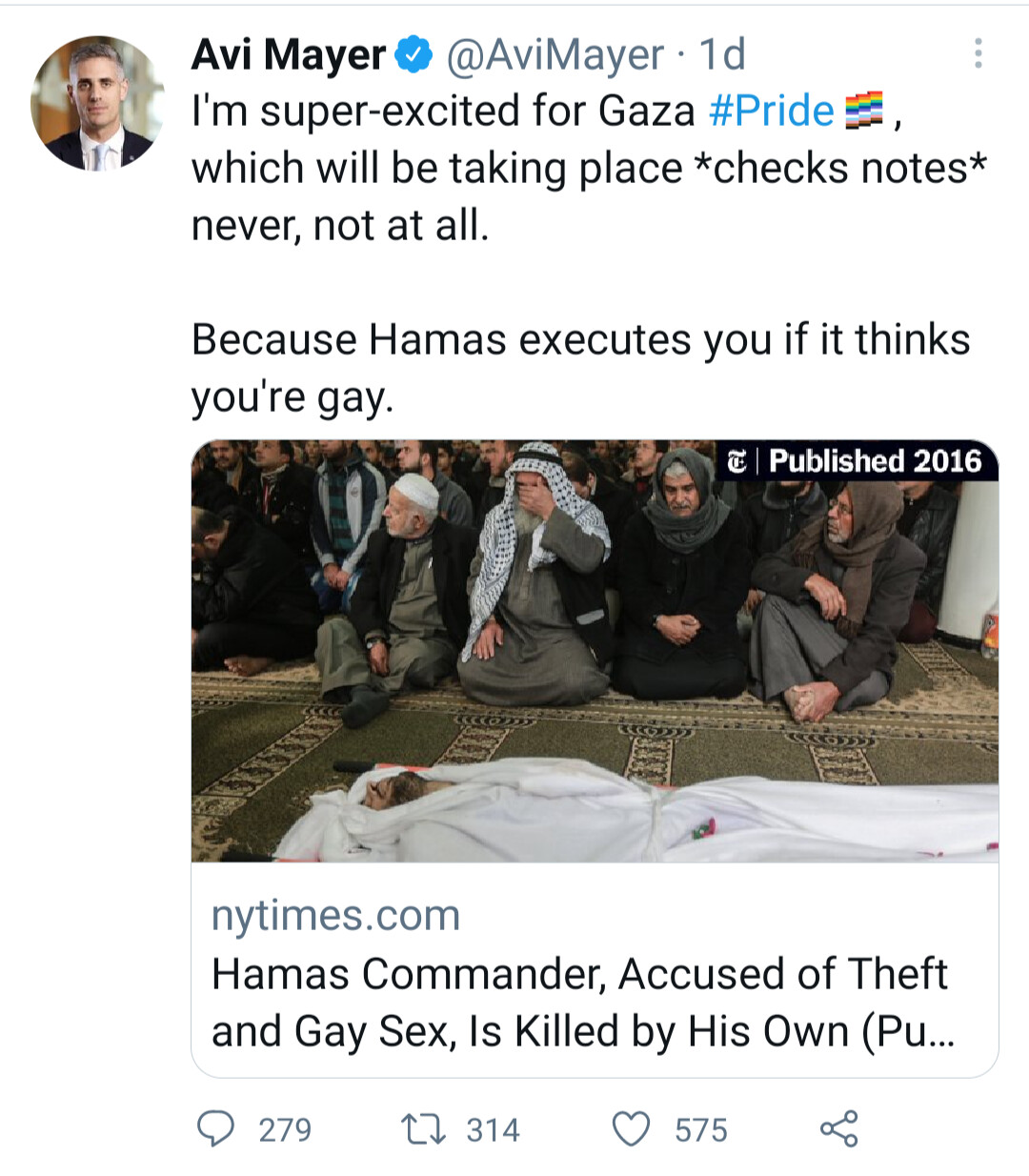Open the Hamas Commander article headline
This screenshot has height=1176, width=1029.
coord(583,1003)
